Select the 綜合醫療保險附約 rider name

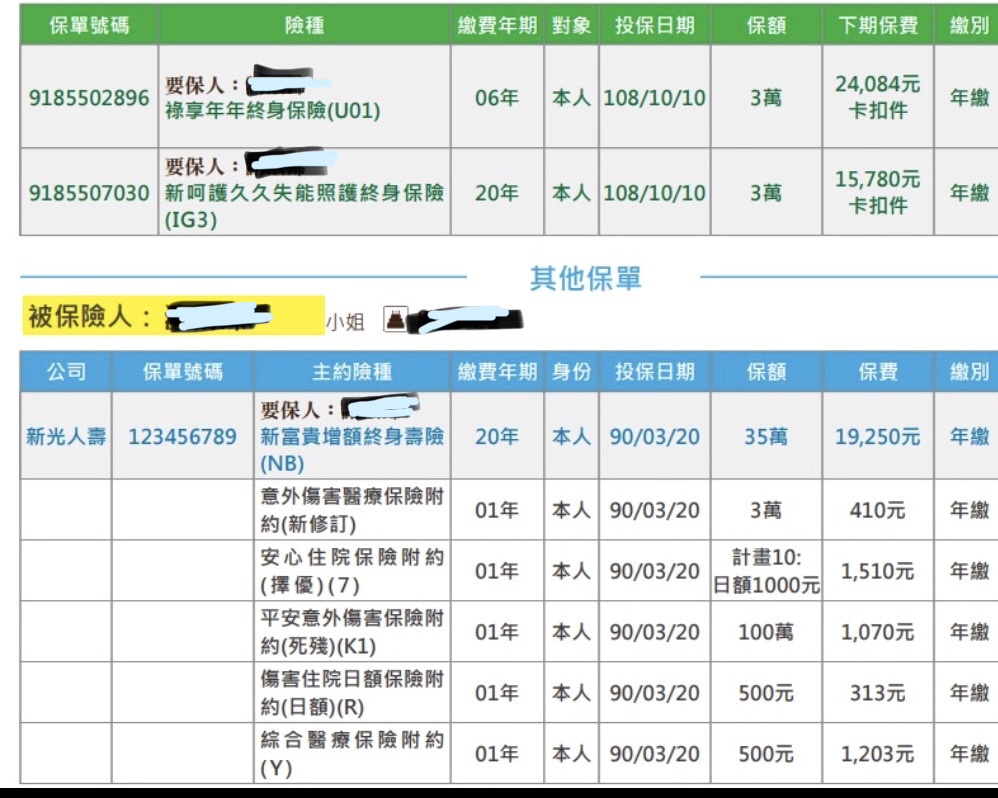tap(352, 753)
